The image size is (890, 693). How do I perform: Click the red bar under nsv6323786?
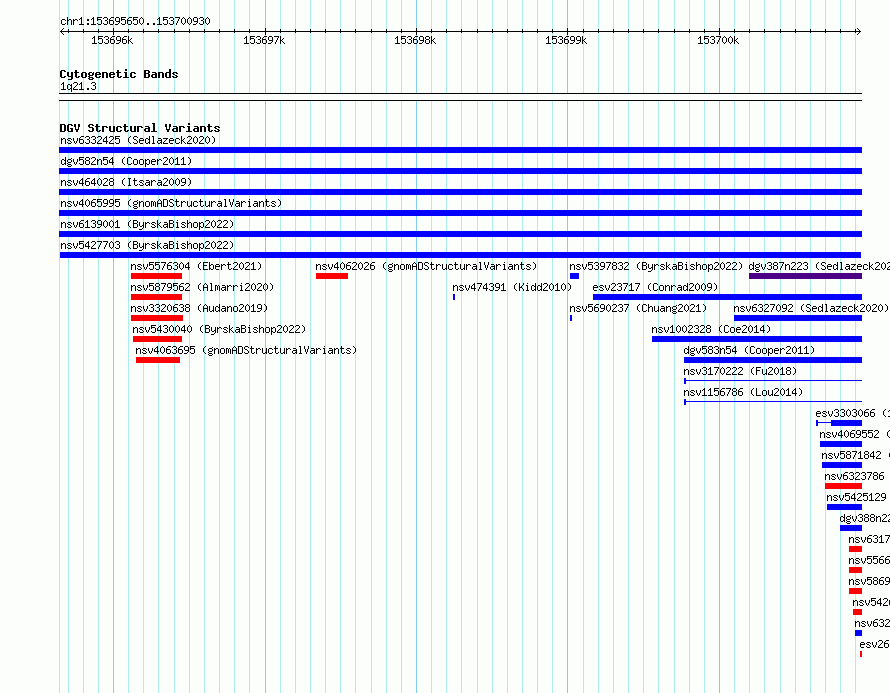click(843, 486)
